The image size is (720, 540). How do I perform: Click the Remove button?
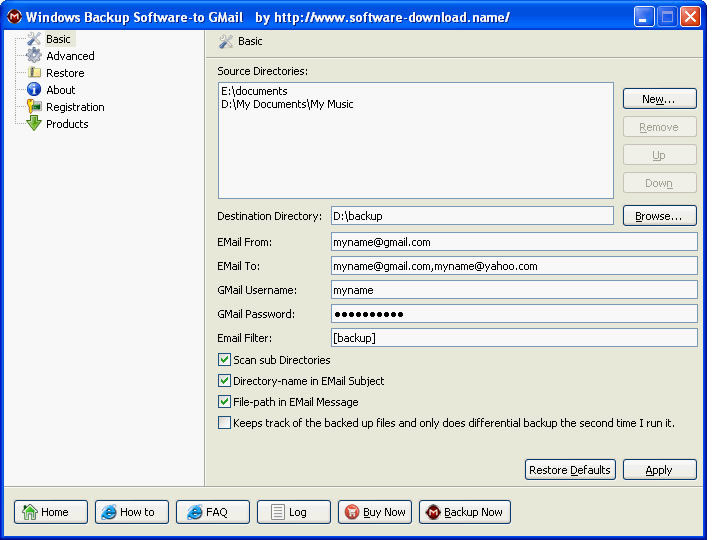click(x=659, y=127)
